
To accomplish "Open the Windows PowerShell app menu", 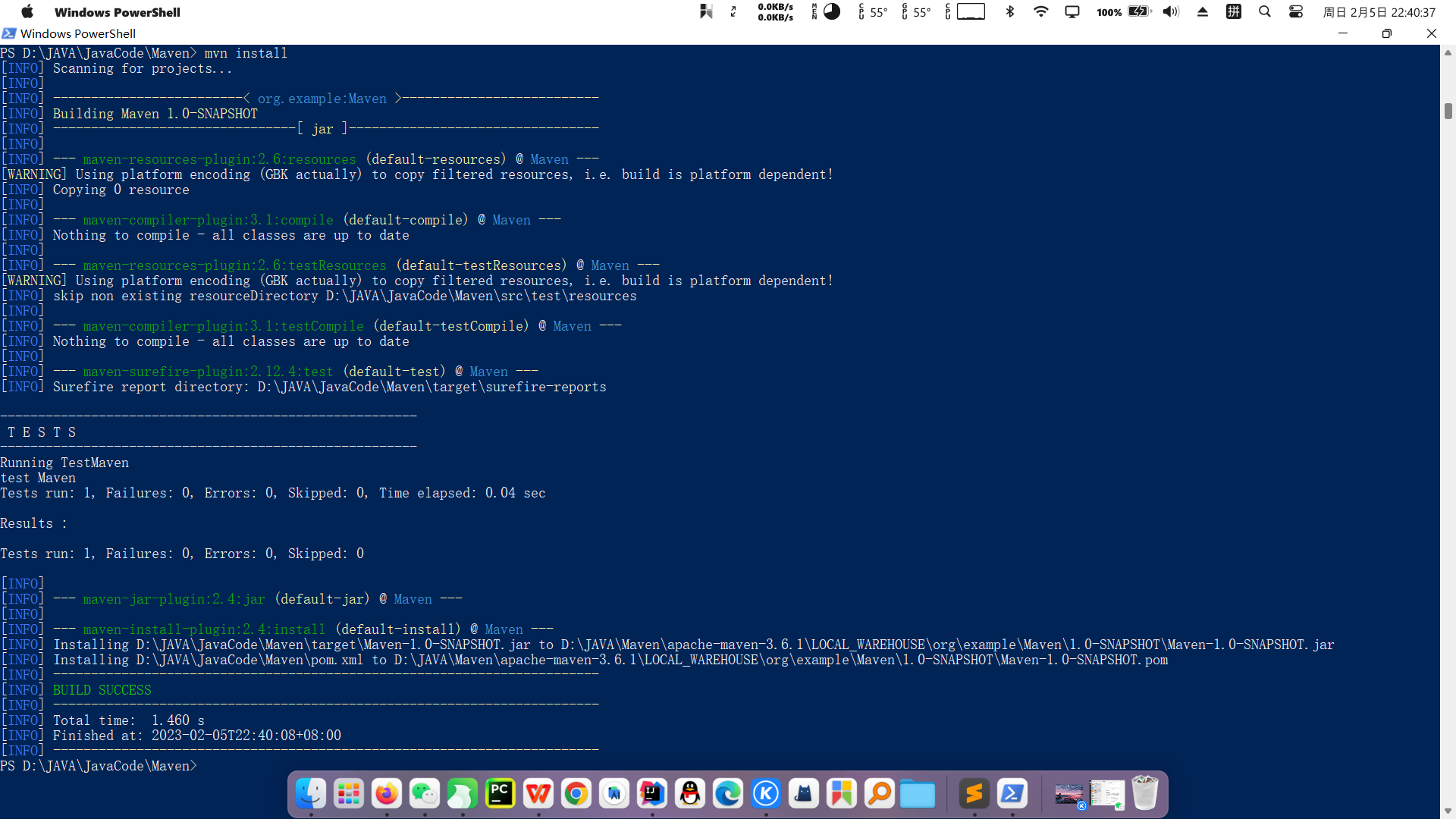I will pos(117,12).
